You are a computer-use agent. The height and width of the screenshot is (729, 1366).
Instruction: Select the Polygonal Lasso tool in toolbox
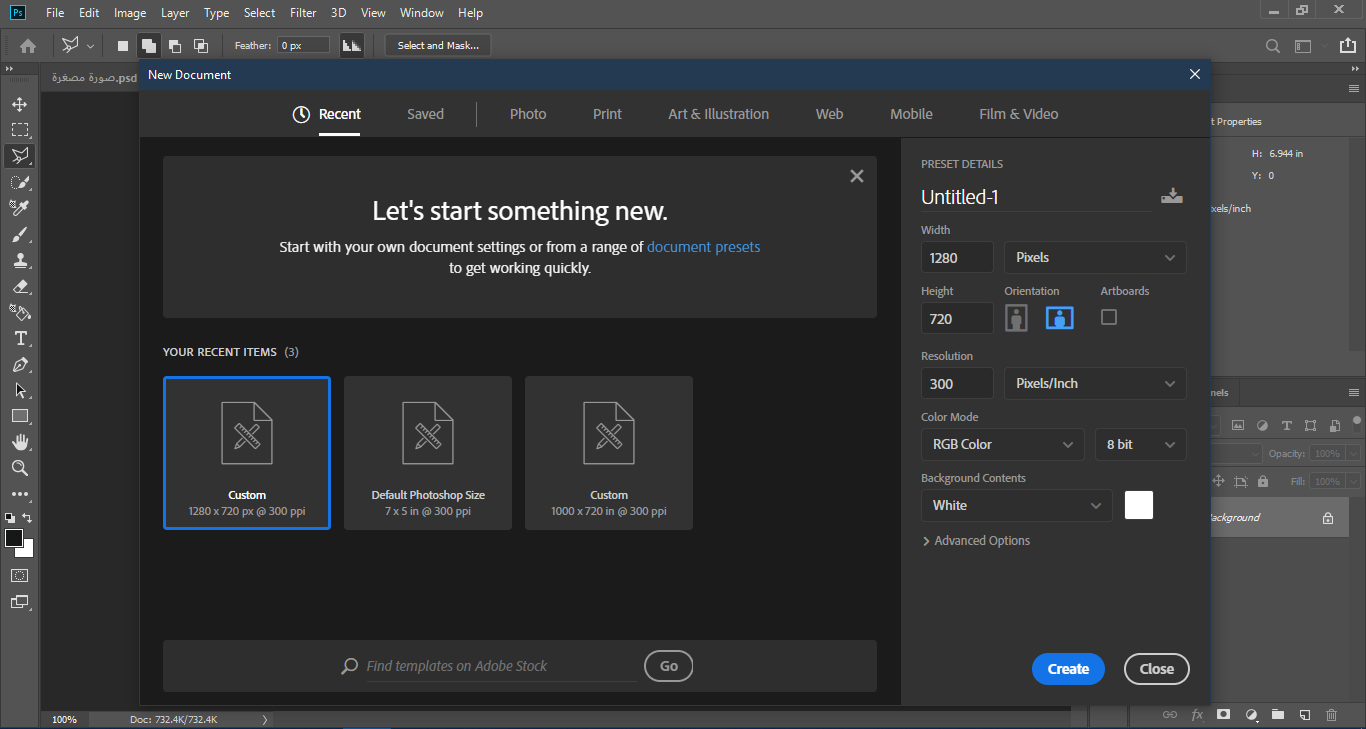click(x=20, y=156)
